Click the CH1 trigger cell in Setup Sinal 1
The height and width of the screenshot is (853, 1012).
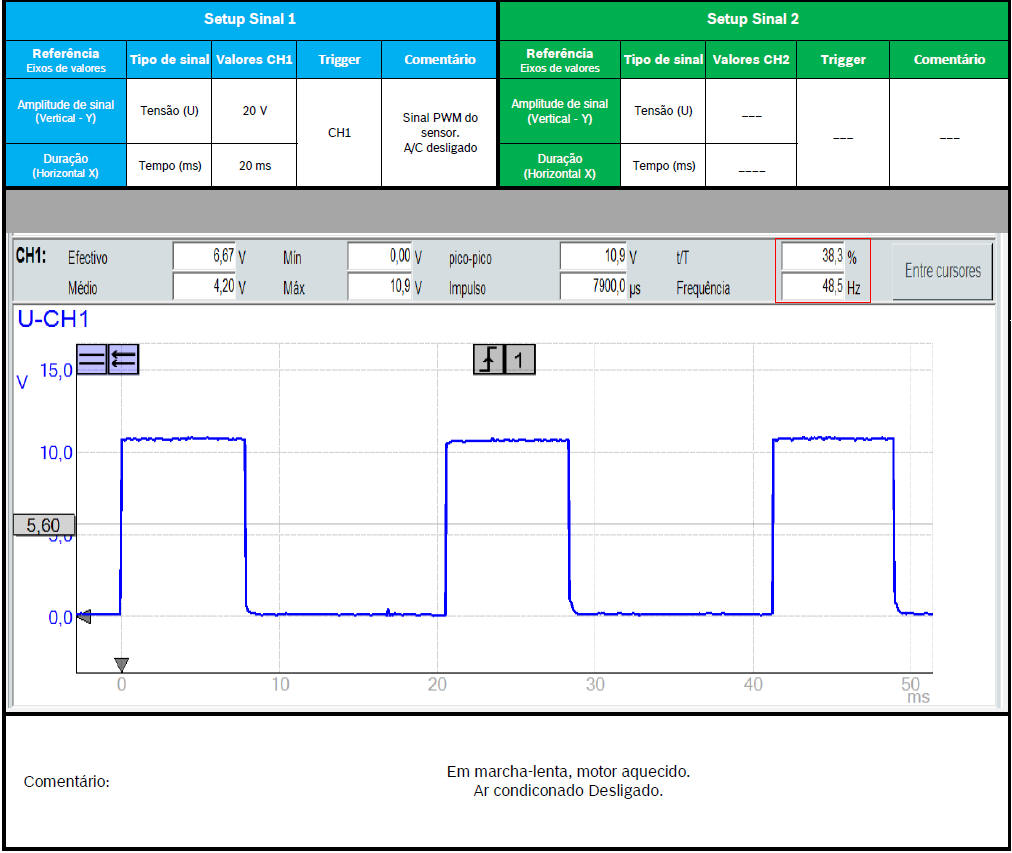338,132
